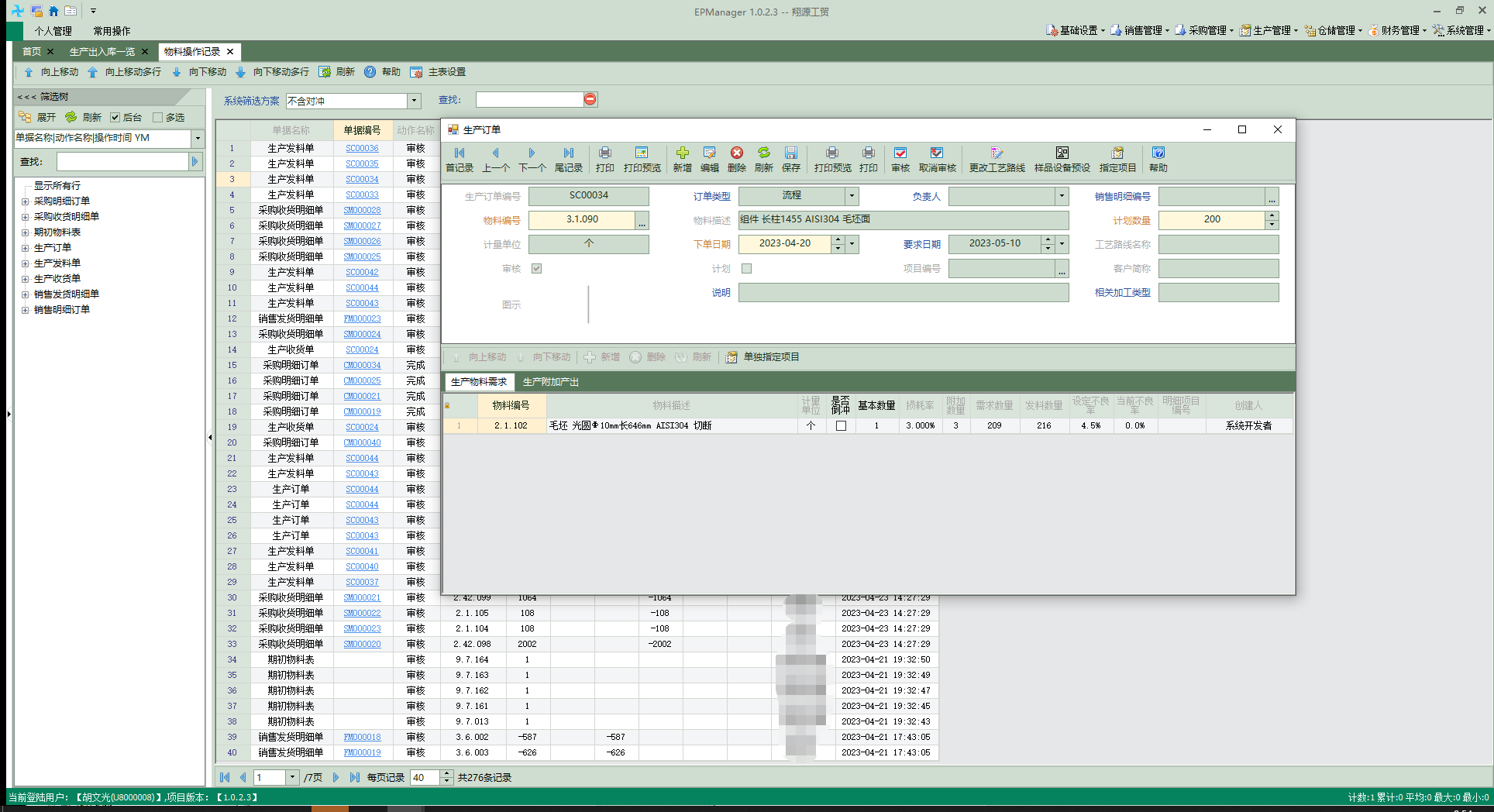Open document link SC00036
This screenshot has width=1494, height=812.
coord(362,148)
